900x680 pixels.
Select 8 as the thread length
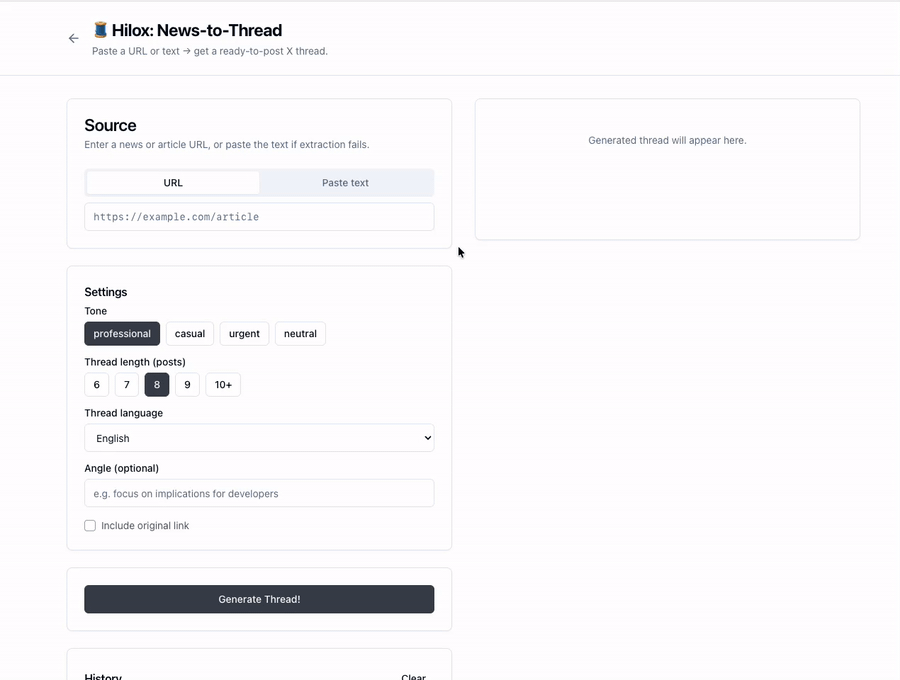click(156, 384)
